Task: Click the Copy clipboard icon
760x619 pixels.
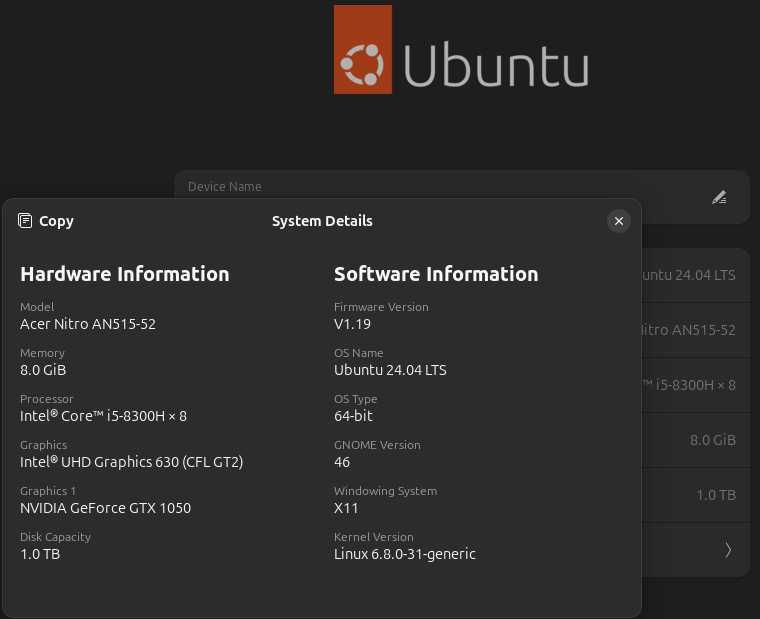Action: 26,221
